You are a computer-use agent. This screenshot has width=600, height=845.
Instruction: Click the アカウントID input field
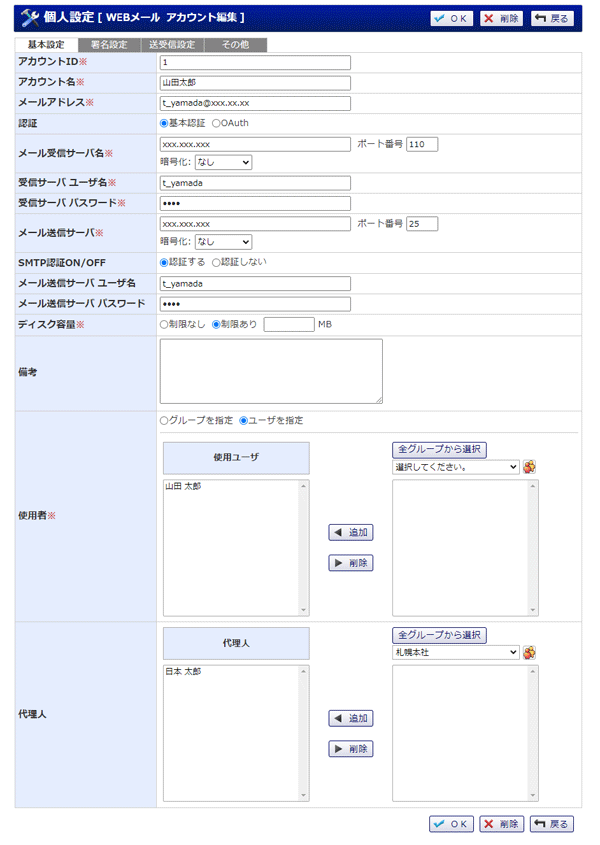click(255, 63)
